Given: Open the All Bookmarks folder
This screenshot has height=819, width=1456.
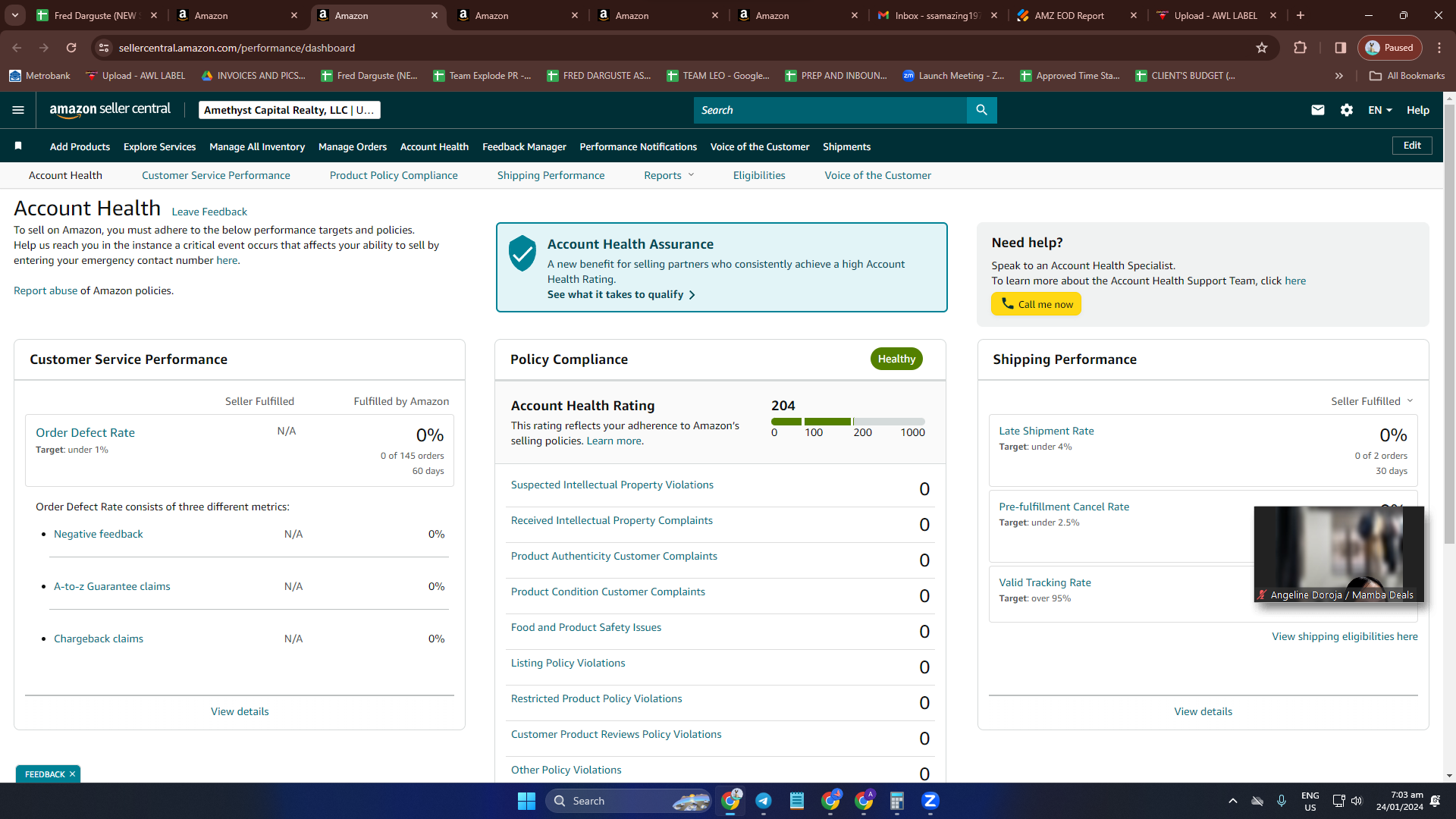Looking at the screenshot, I should (1407, 76).
